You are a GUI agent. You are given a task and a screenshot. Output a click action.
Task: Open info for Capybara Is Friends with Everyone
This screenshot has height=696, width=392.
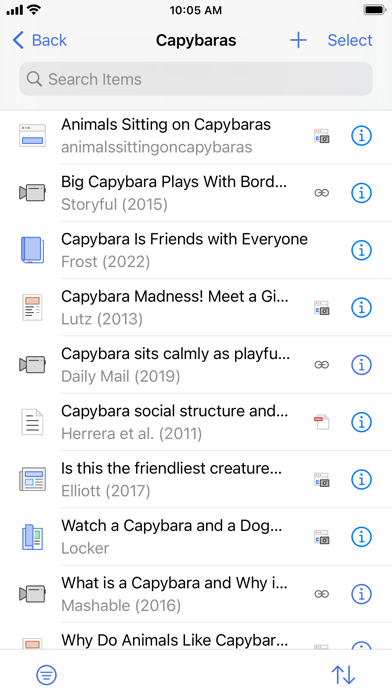(x=361, y=250)
